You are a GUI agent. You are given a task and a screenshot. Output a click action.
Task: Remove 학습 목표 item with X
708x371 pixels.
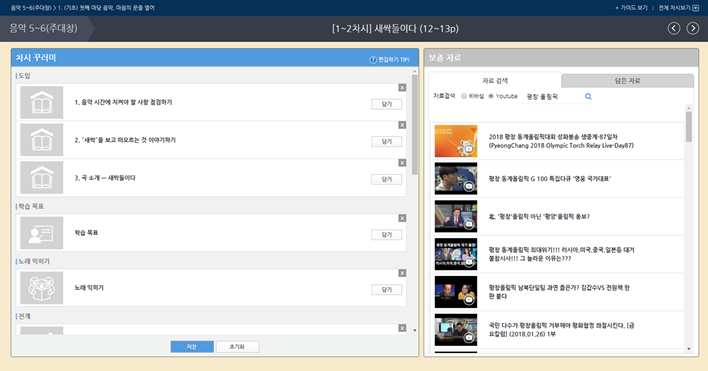[402, 218]
